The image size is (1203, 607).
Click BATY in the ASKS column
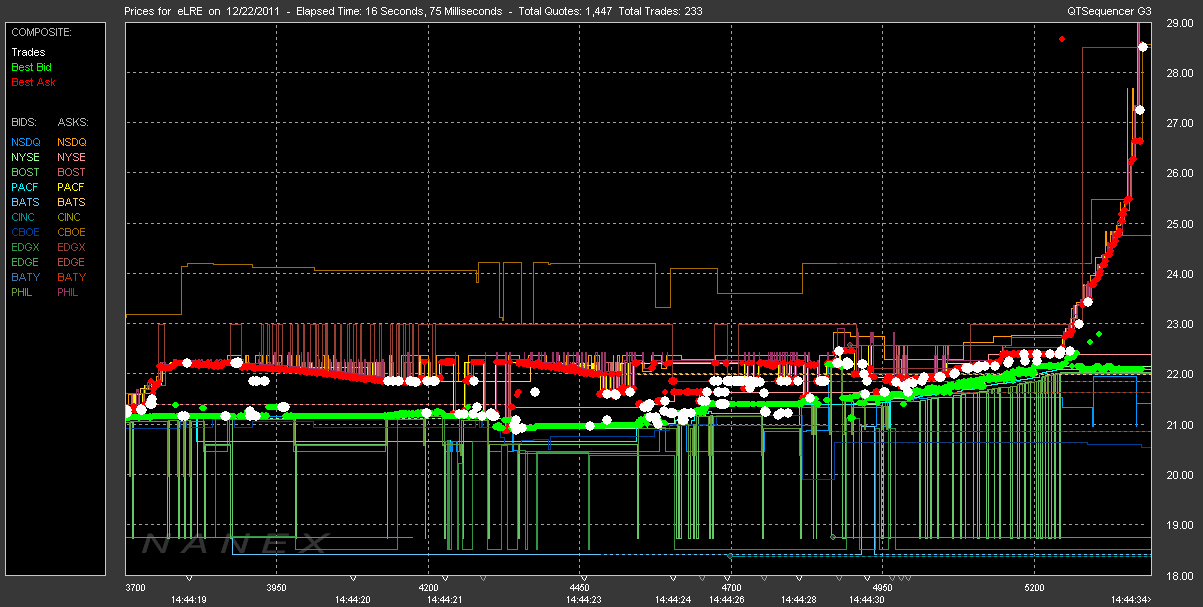click(71, 277)
